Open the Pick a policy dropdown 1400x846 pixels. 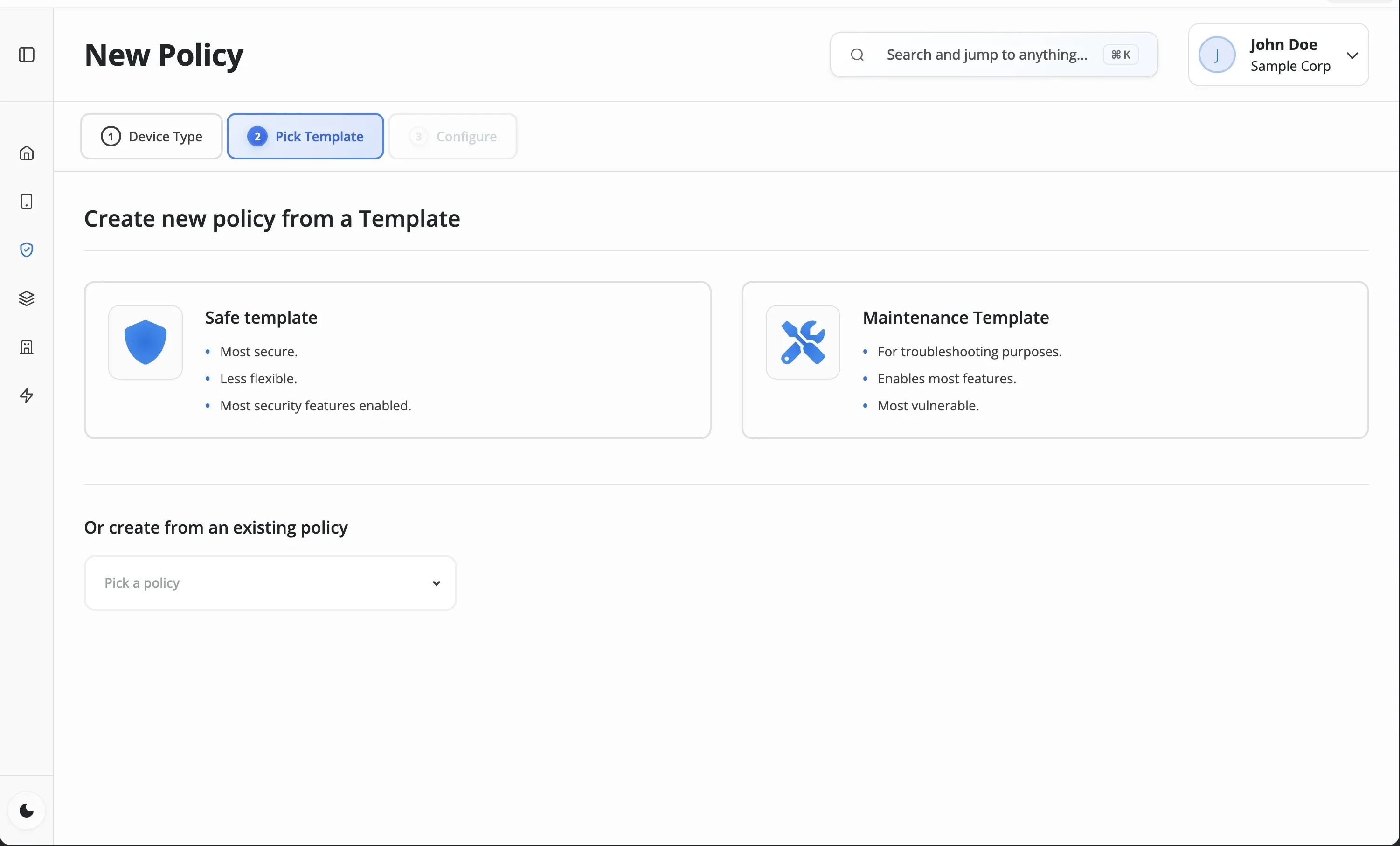click(270, 583)
